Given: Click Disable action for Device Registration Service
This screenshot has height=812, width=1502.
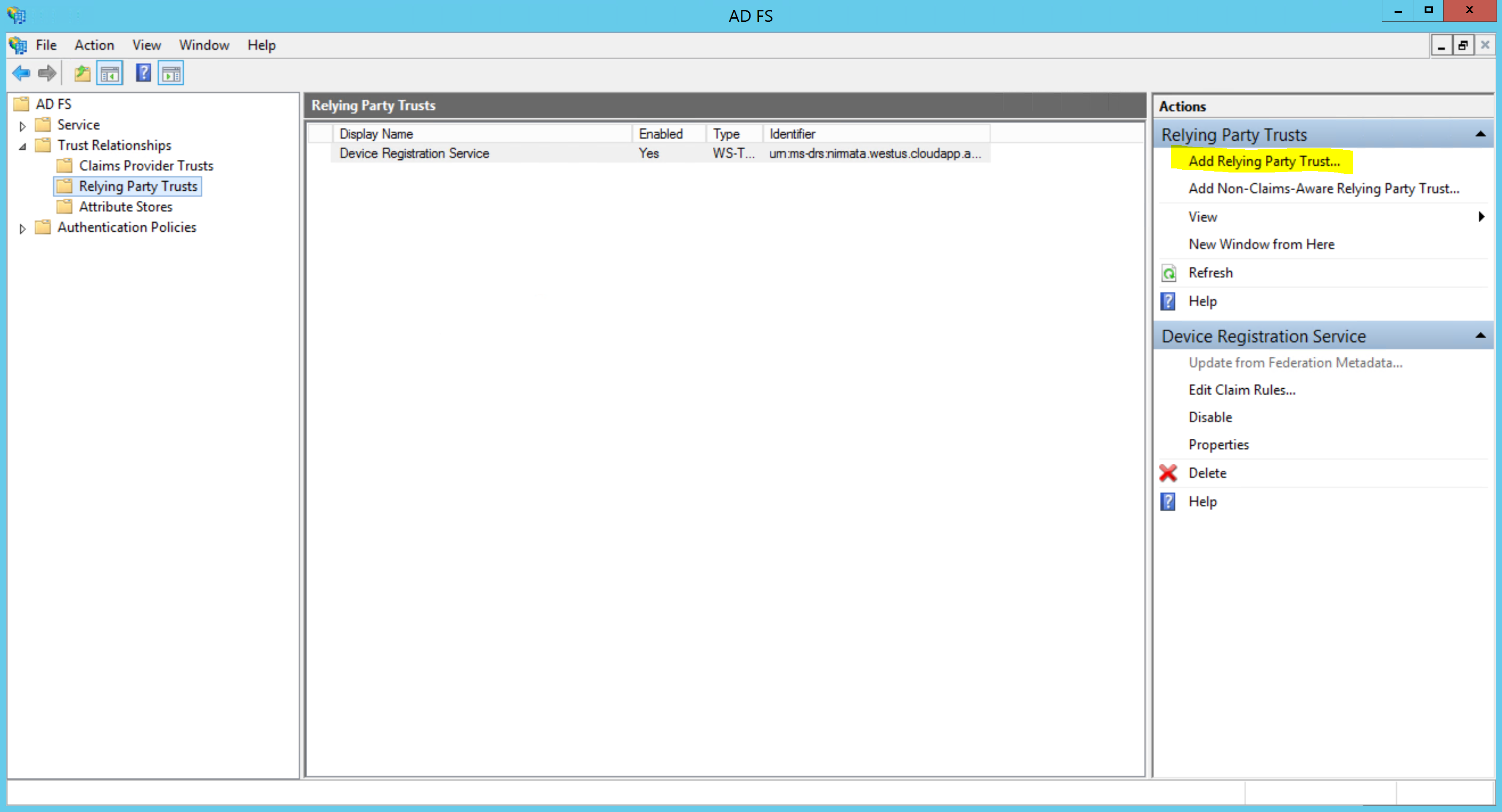Looking at the screenshot, I should pyautogui.click(x=1210, y=417).
